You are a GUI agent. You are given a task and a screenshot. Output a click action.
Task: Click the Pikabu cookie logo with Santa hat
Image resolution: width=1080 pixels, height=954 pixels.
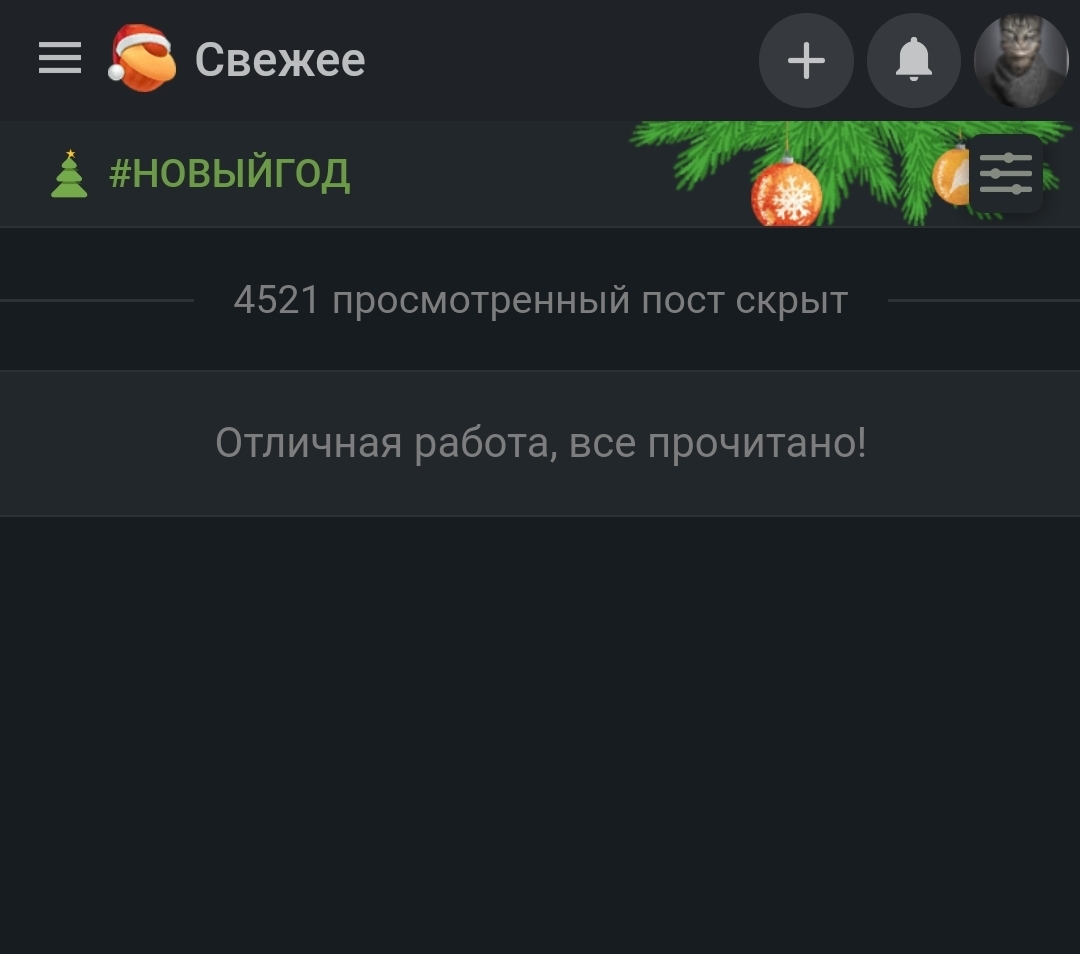[x=143, y=59]
